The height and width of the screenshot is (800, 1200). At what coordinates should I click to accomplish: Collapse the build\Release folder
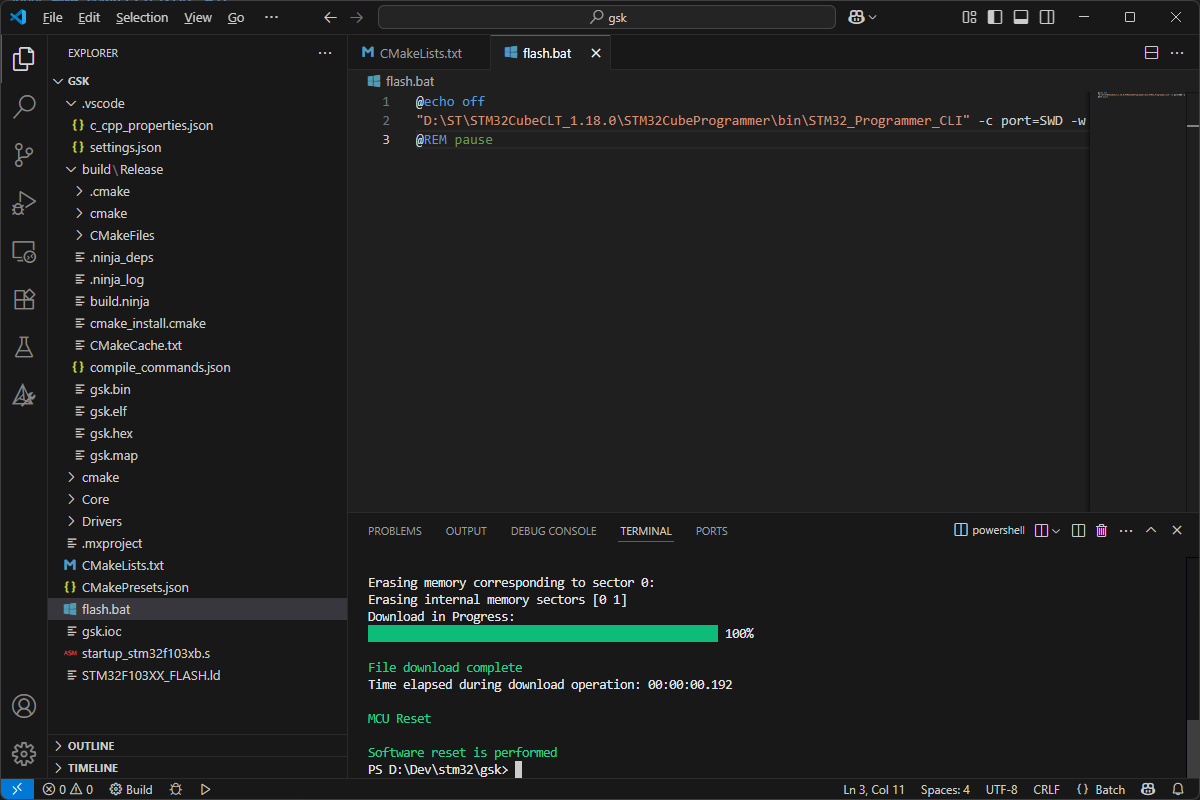click(x=71, y=169)
